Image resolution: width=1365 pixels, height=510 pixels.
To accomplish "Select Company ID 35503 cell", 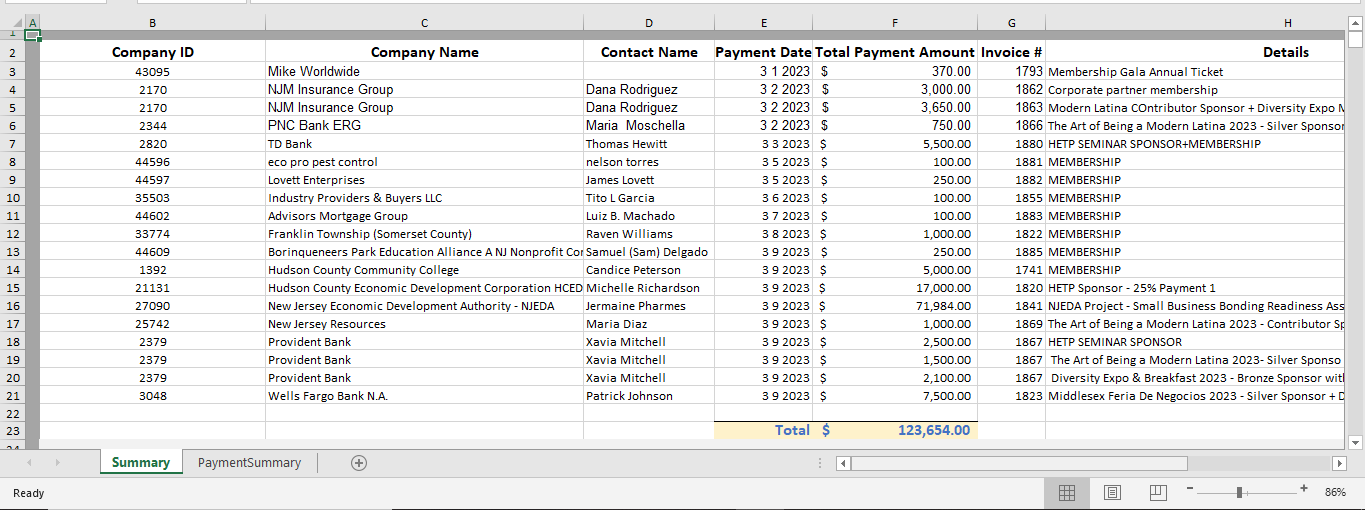I will pyautogui.click(x=152, y=198).
